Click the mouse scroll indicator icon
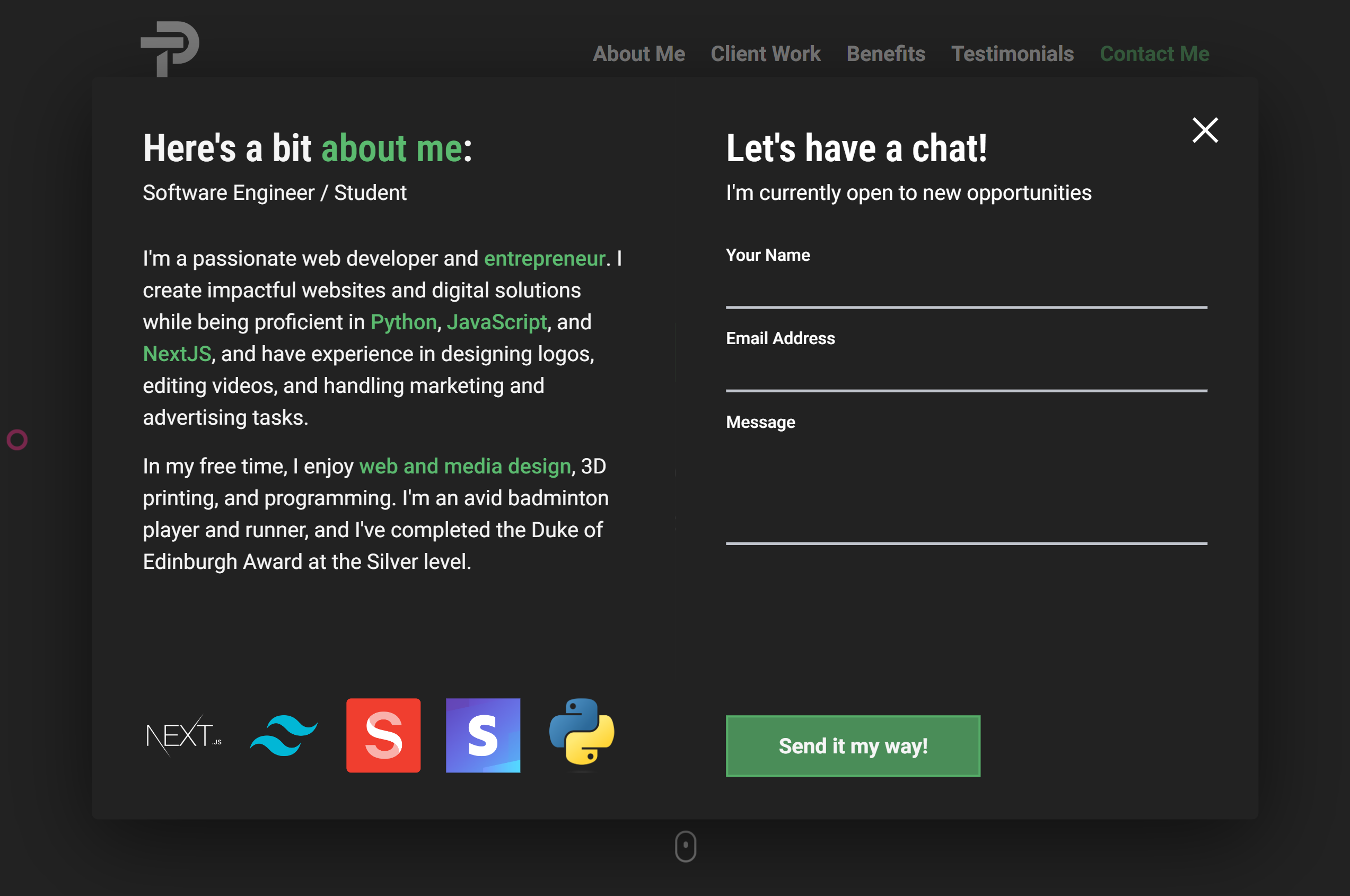Image resolution: width=1350 pixels, height=896 pixels. pos(685,846)
